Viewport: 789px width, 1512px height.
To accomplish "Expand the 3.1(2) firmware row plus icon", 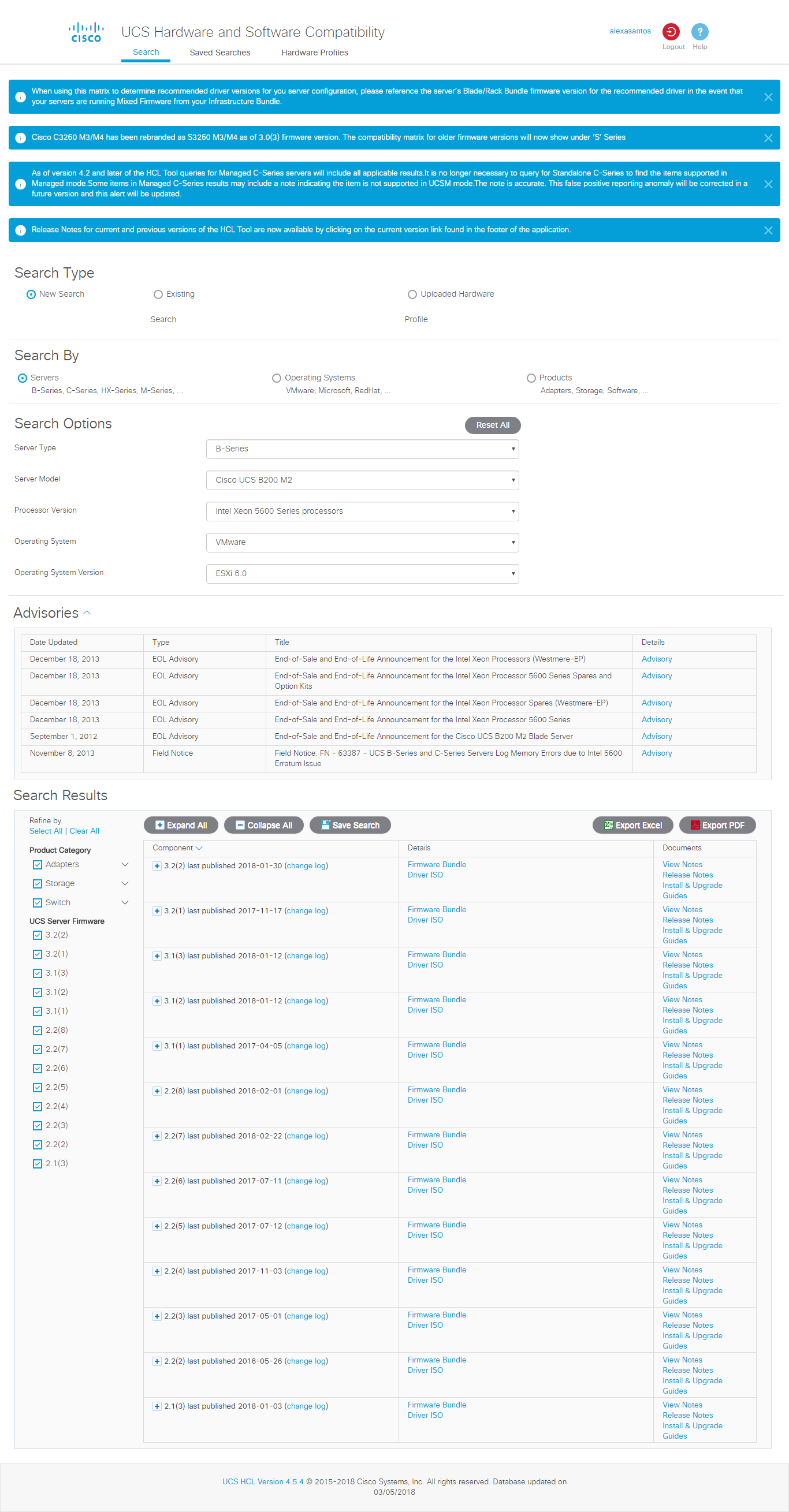I will point(157,1001).
